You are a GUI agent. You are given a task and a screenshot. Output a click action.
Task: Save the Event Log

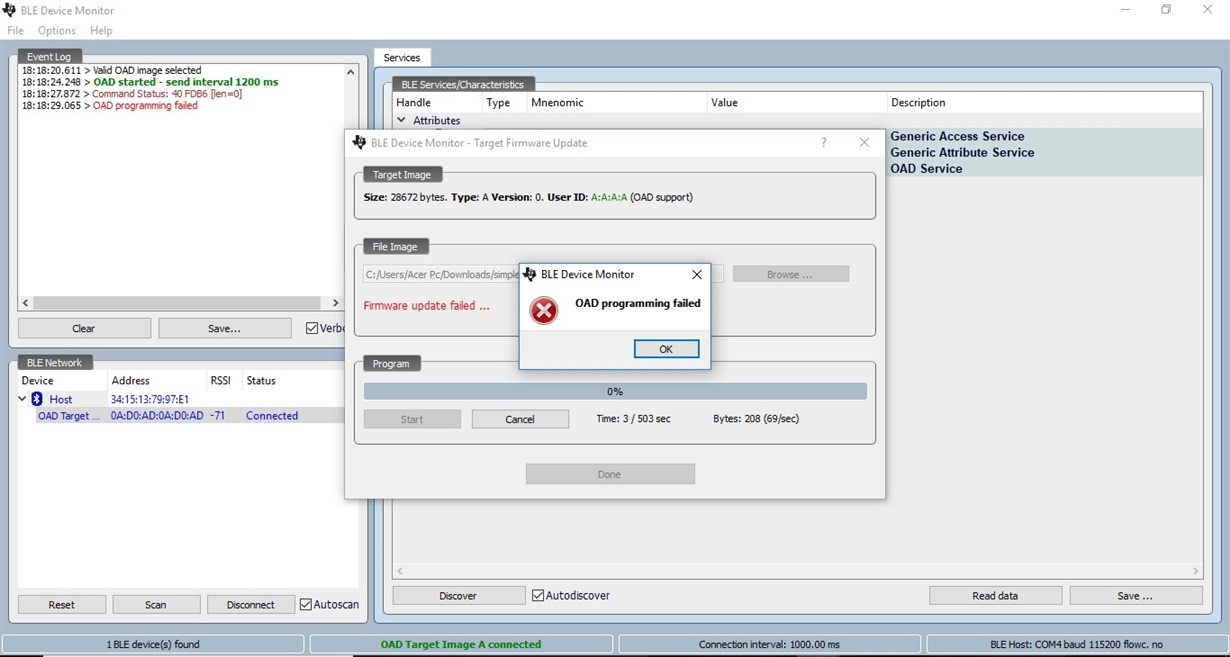click(224, 328)
